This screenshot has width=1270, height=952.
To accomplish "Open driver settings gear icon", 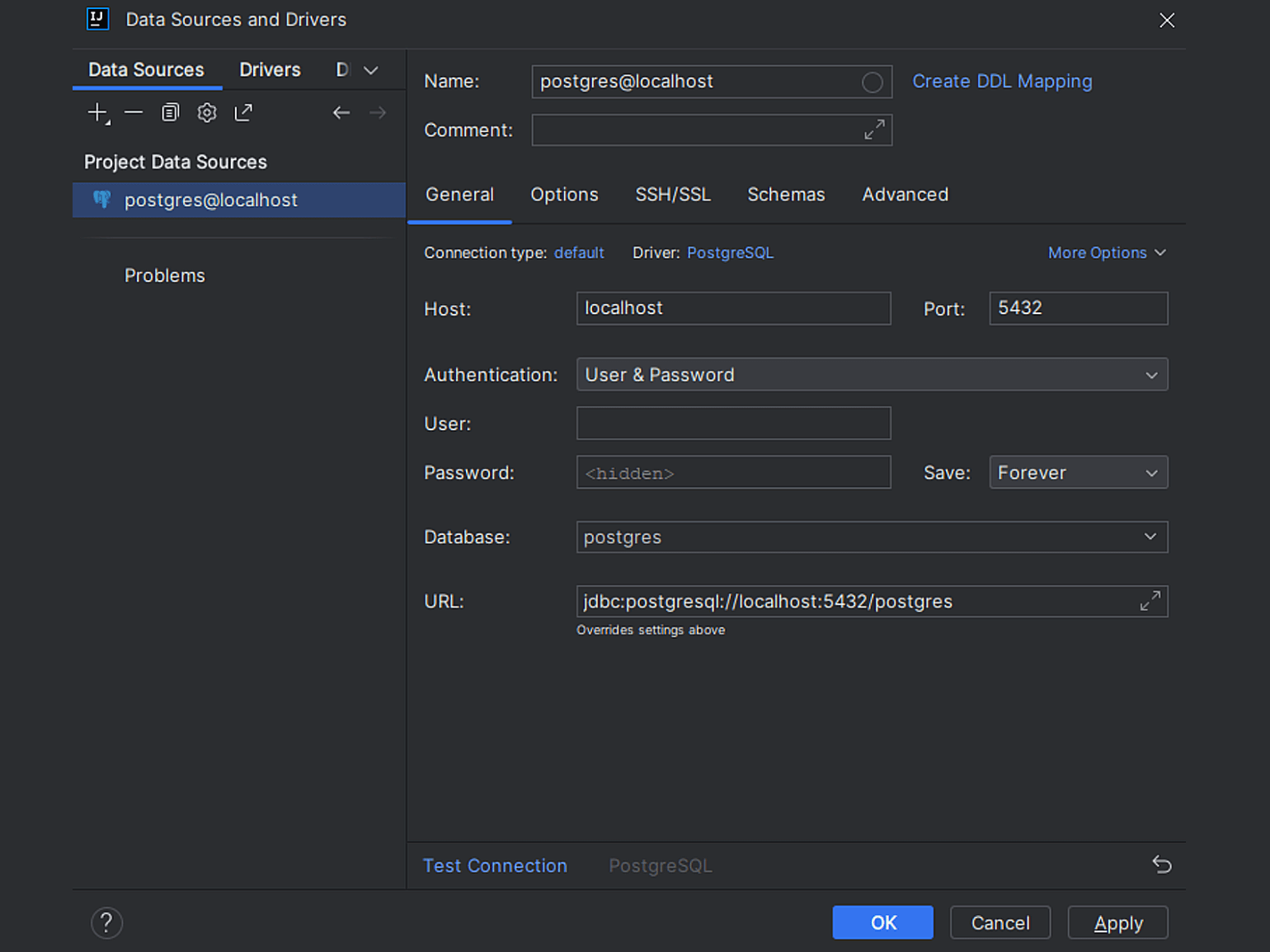I will [x=207, y=113].
